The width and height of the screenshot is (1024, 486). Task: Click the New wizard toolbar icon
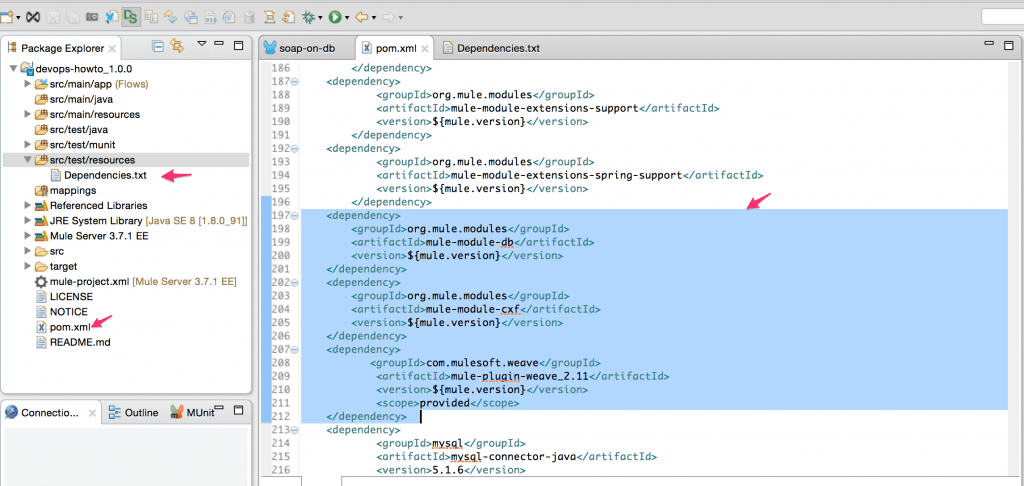8,17
